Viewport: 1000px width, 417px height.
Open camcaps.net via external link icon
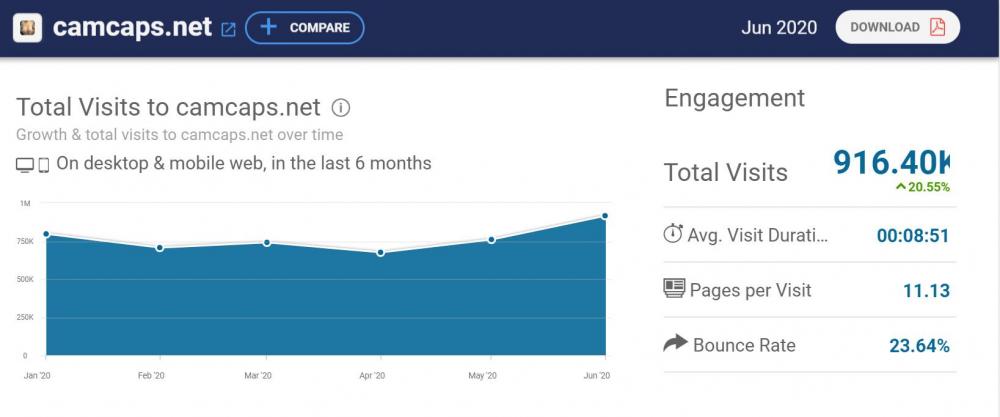(x=228, y=29)
